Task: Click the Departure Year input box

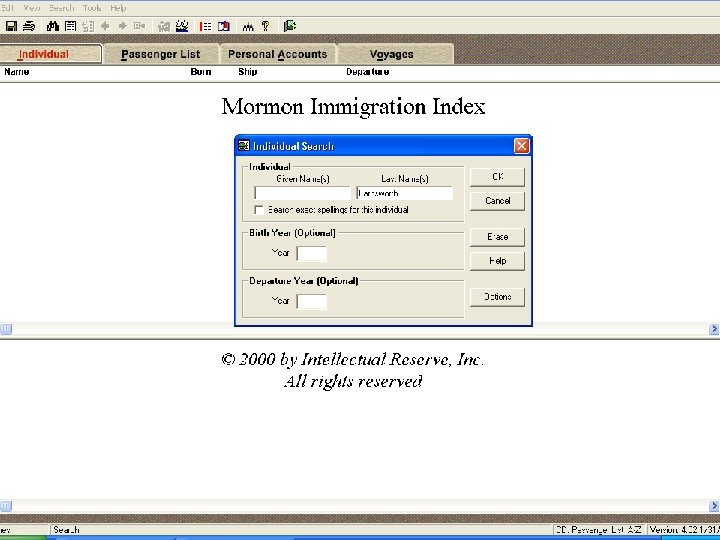Action: [x=312, y=302]
